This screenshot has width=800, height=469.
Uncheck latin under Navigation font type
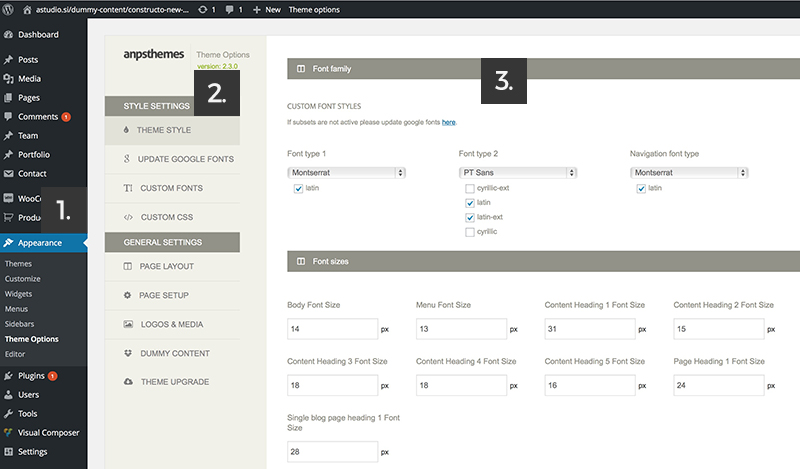pyautogui.click(x=641, y=188)
